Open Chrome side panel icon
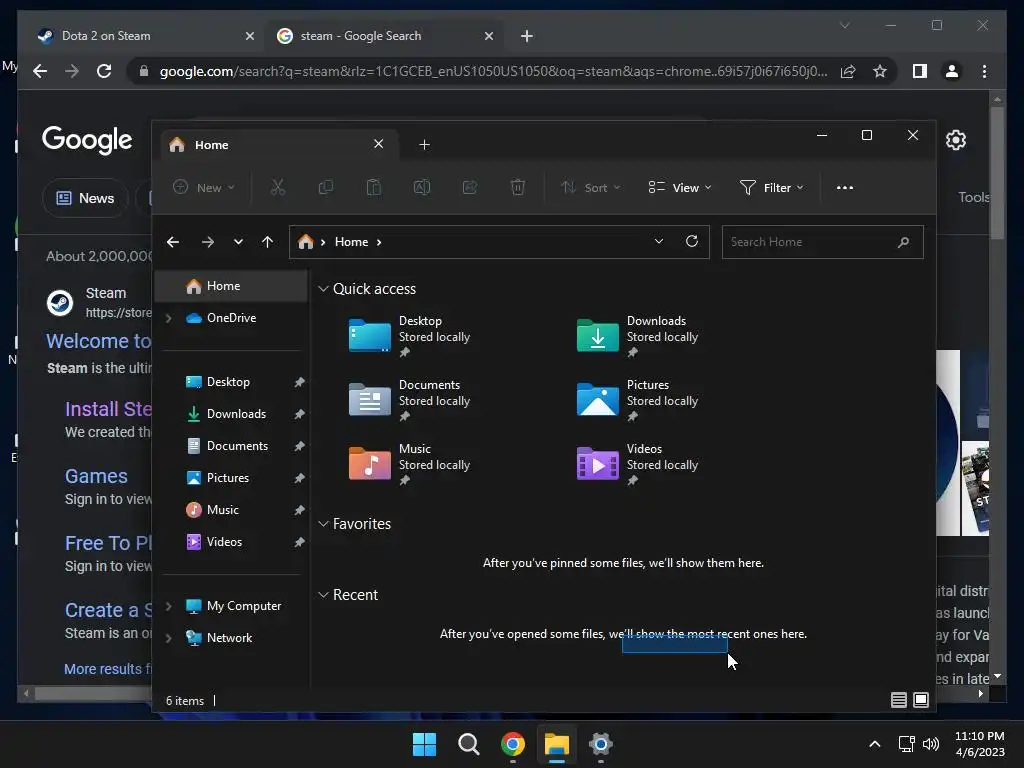 [920, 71]
